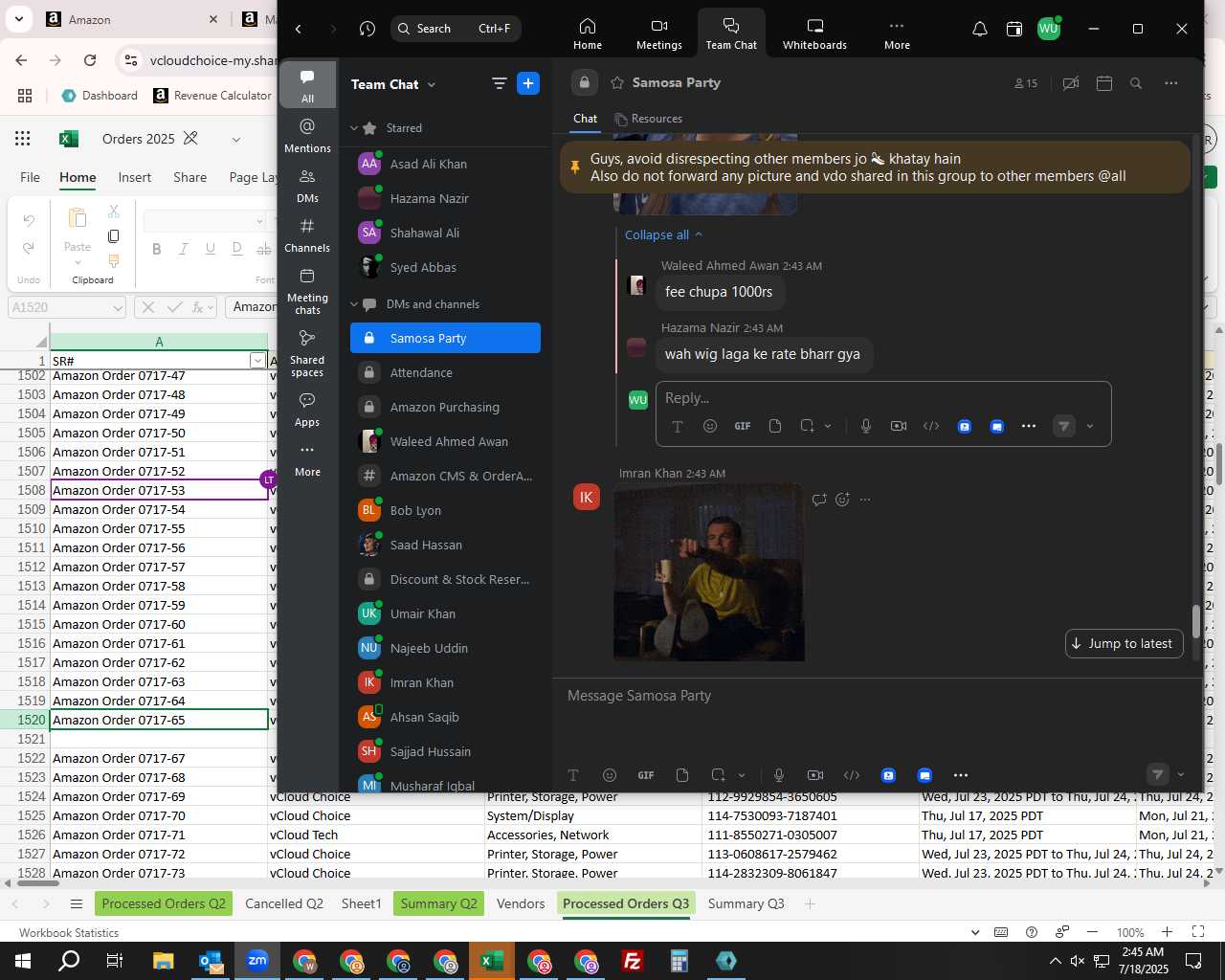Image resolution: width=1225 pixels, height=980 pixels.
Task: View the 15 members list
Action: tap(1026, 83)
